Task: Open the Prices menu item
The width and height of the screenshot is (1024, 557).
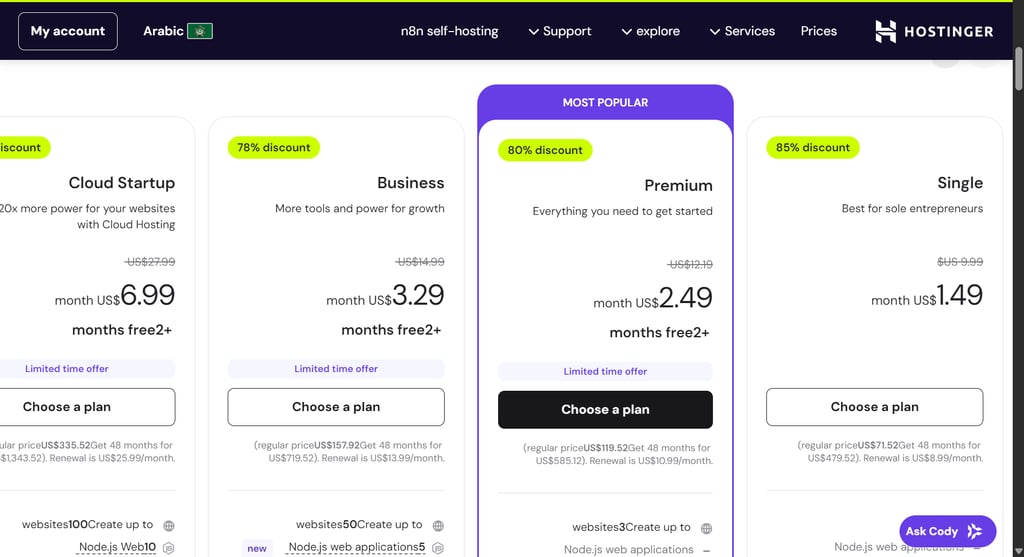Action: click(x=818, y=31)
